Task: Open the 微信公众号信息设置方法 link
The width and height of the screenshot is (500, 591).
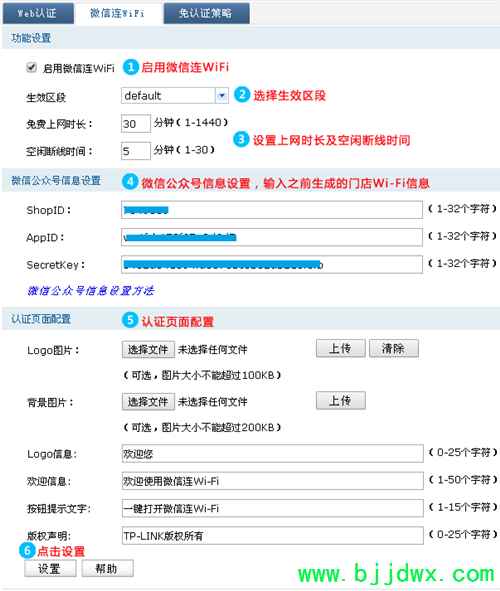Action: point(90,291)
